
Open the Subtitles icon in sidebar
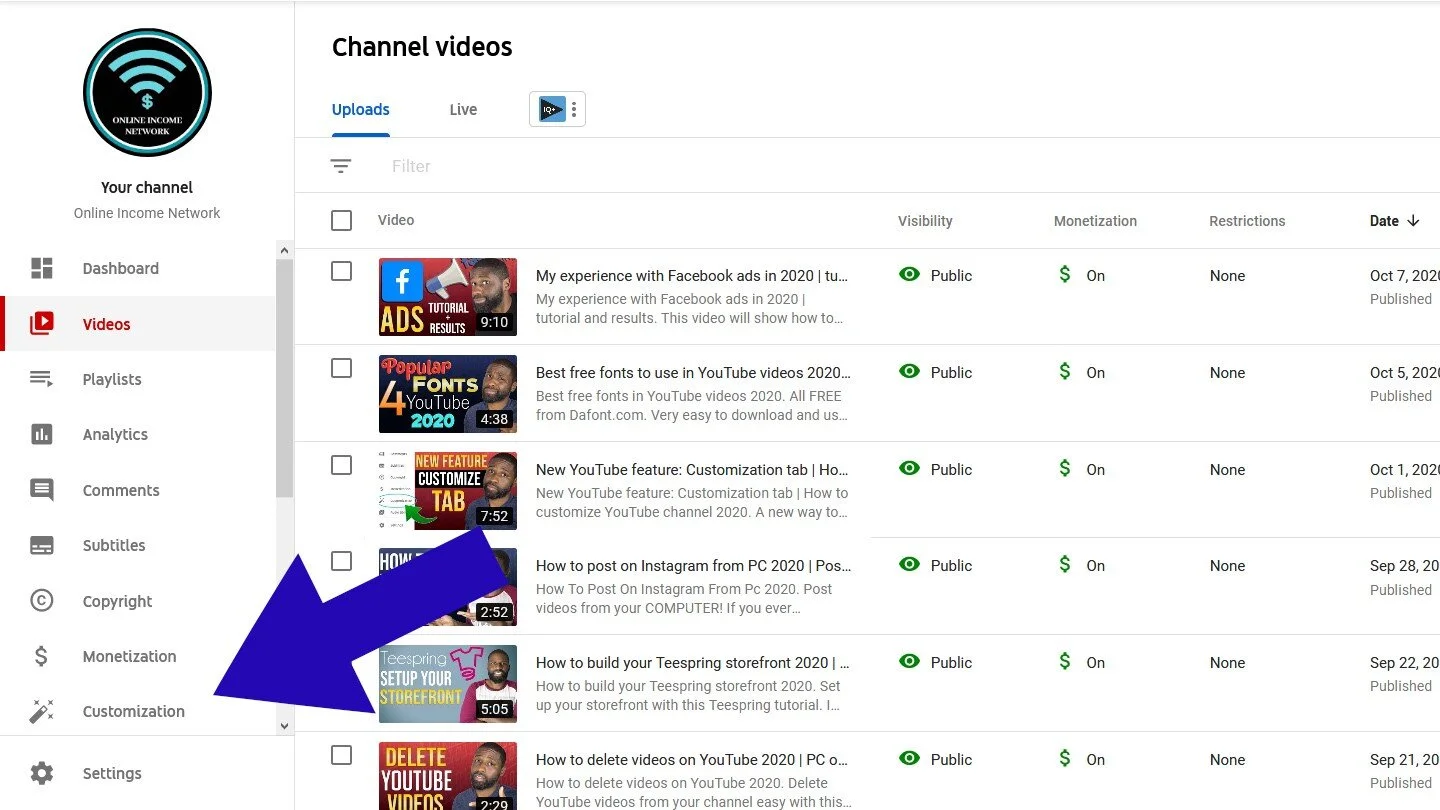[42, 545]
